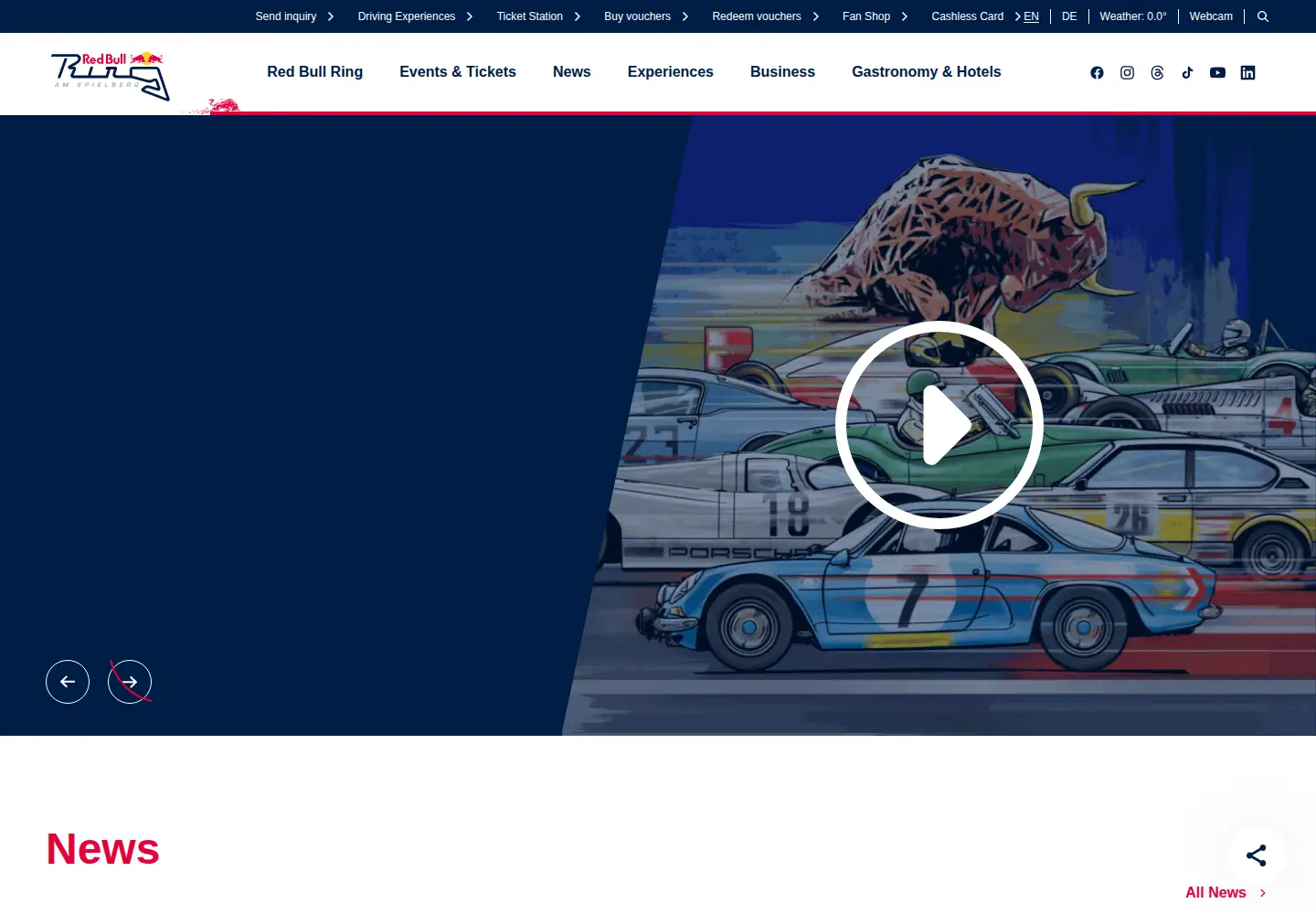Click the Buy vouchers link

[647, 16]
